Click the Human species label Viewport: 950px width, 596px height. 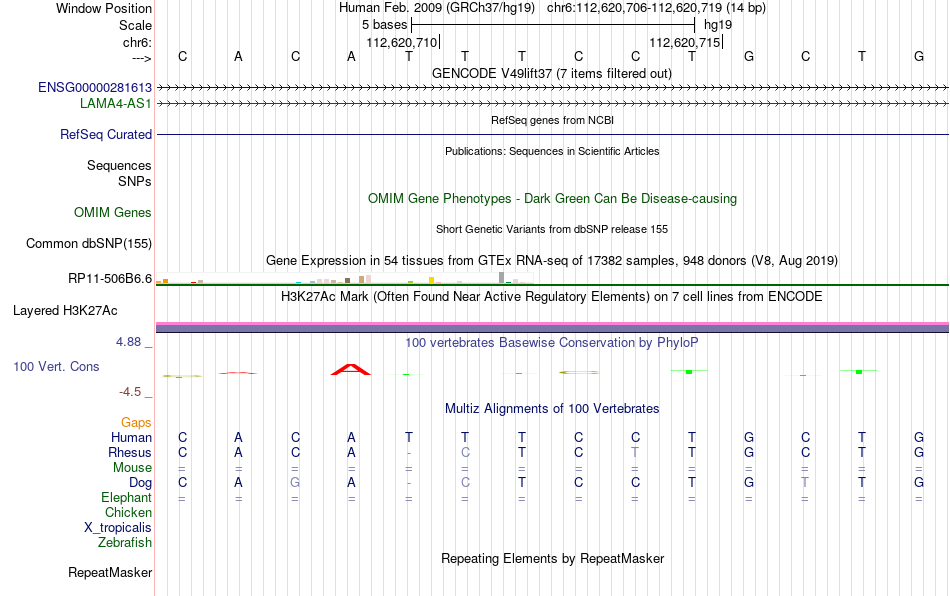click(131, 437)
